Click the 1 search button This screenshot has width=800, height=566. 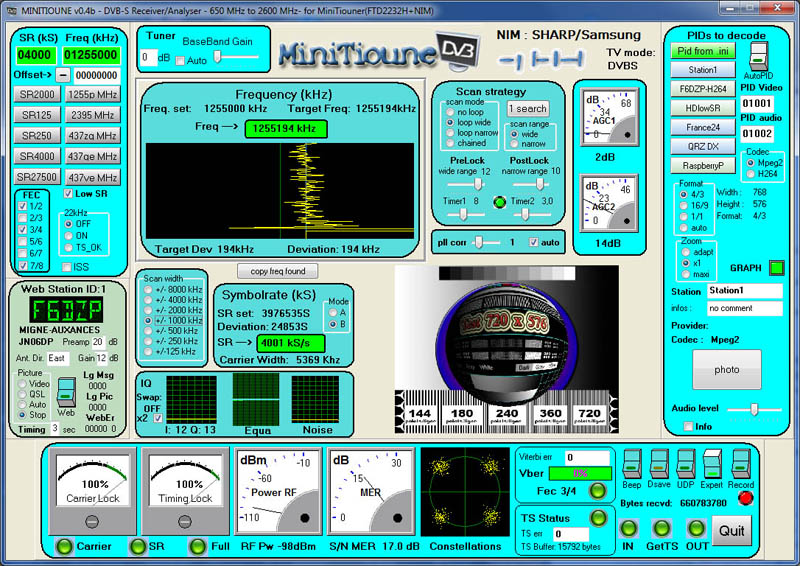tap(528, 108)
